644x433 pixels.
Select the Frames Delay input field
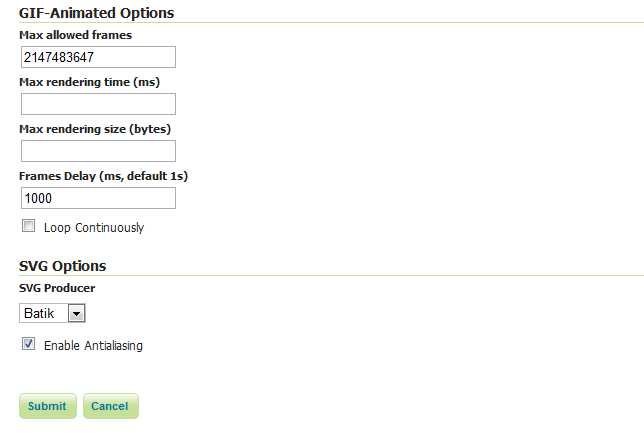98,198
